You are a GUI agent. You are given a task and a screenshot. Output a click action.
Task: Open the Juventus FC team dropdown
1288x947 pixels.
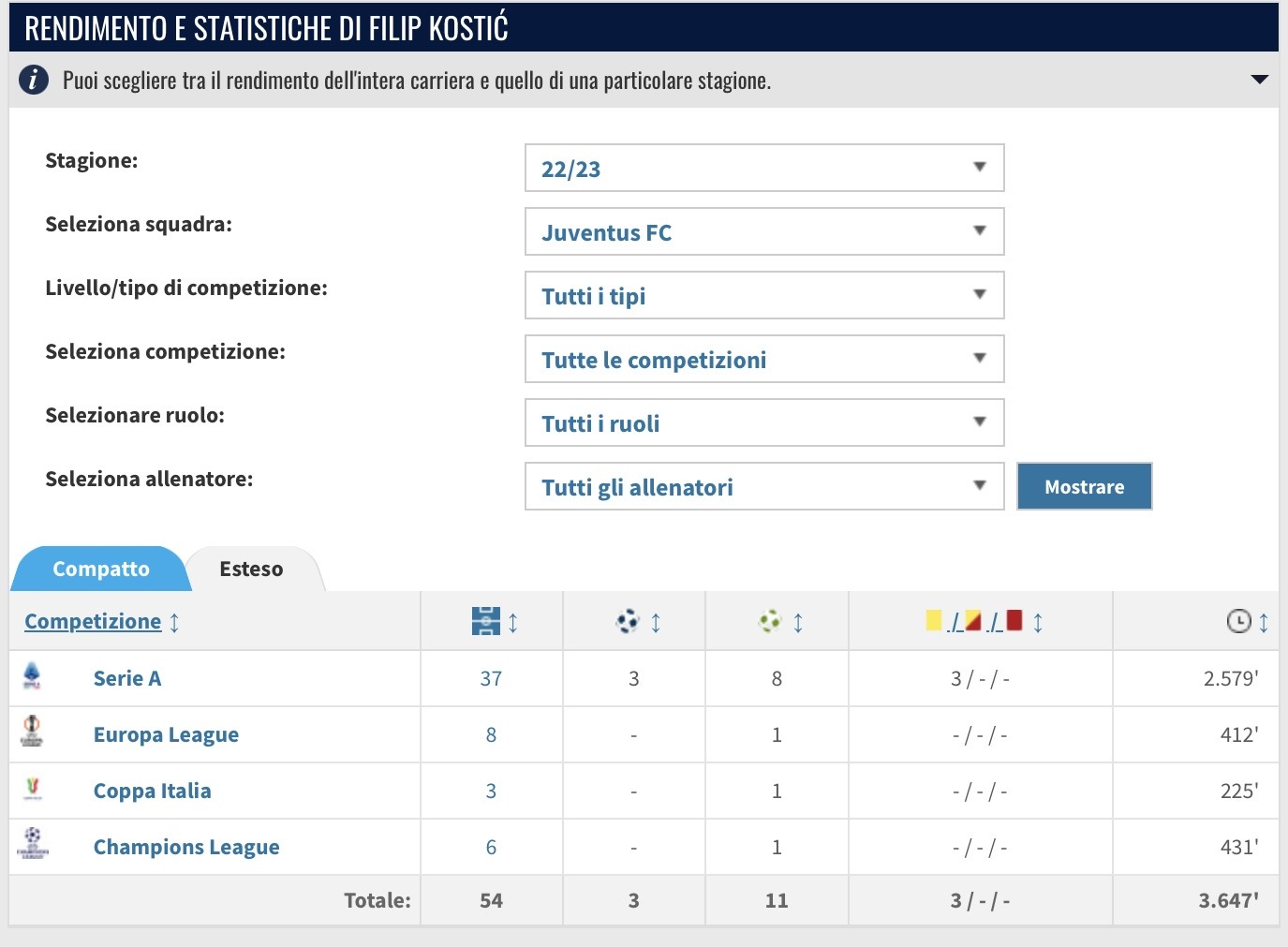763,232
